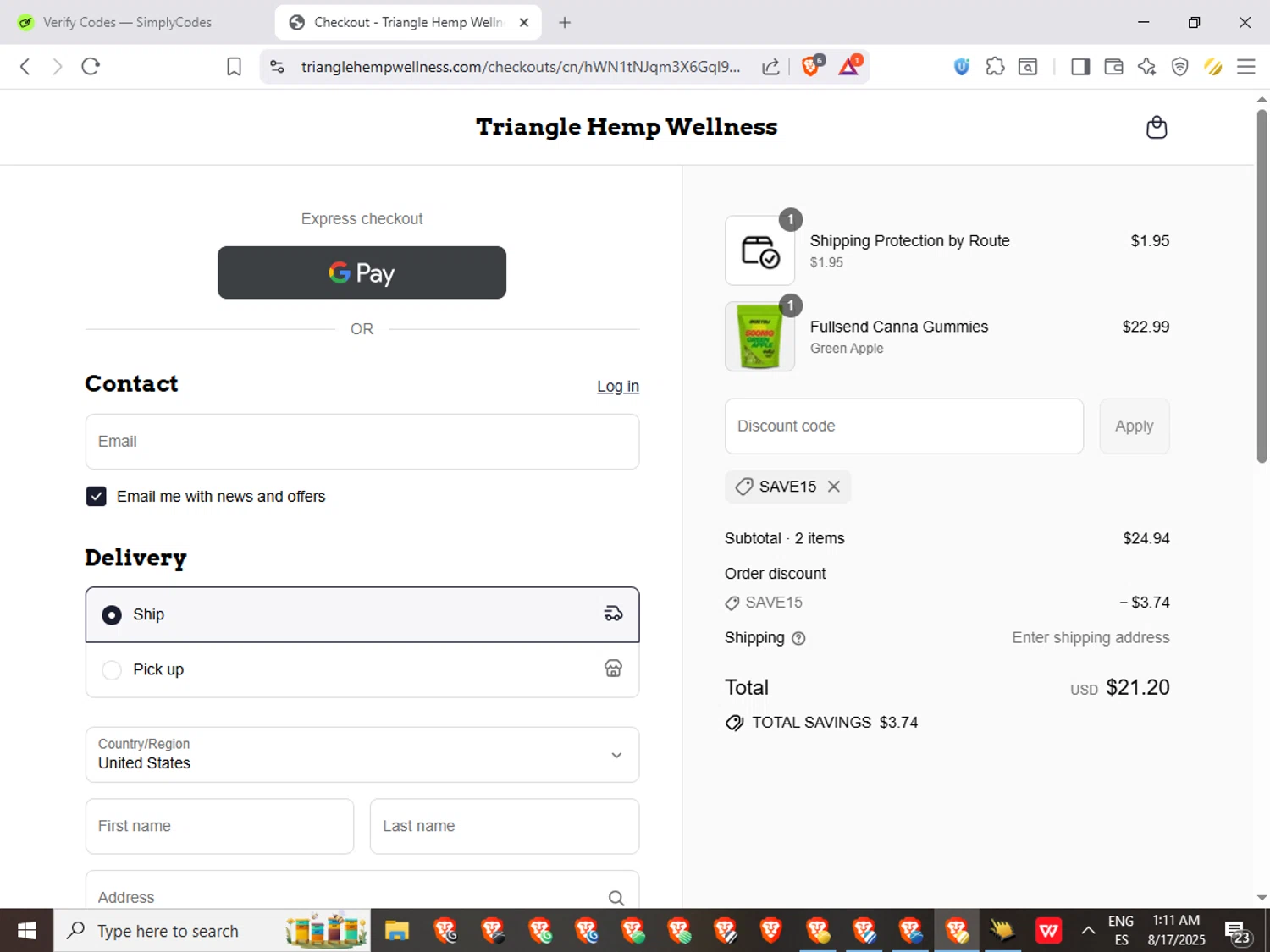Toggle Email me with news and offers
This screenshot has height=952, width=1270.
(97, 497)
